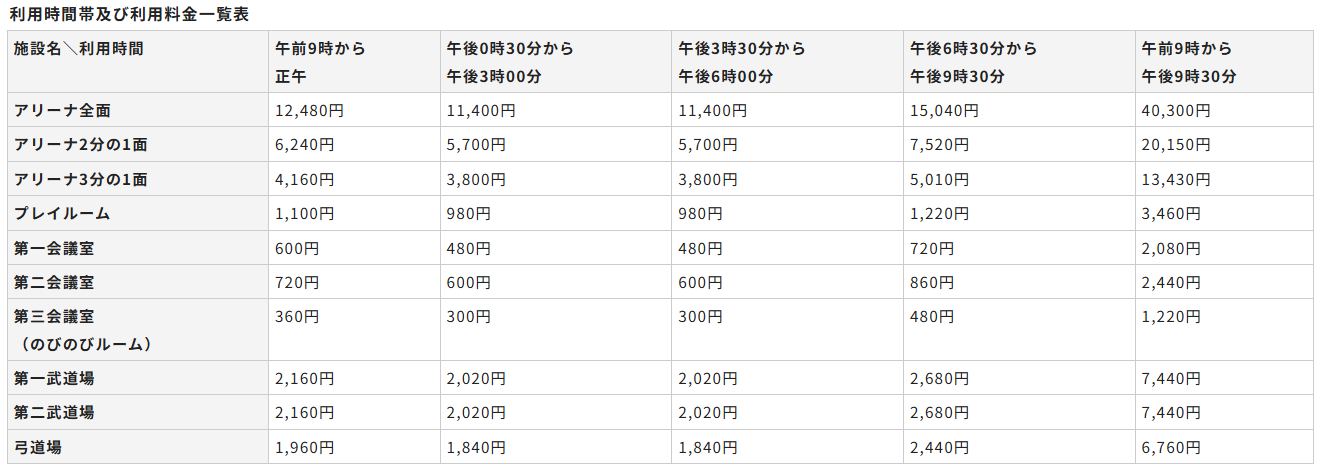Select the 第一会議室 row header

pos(55,247)
